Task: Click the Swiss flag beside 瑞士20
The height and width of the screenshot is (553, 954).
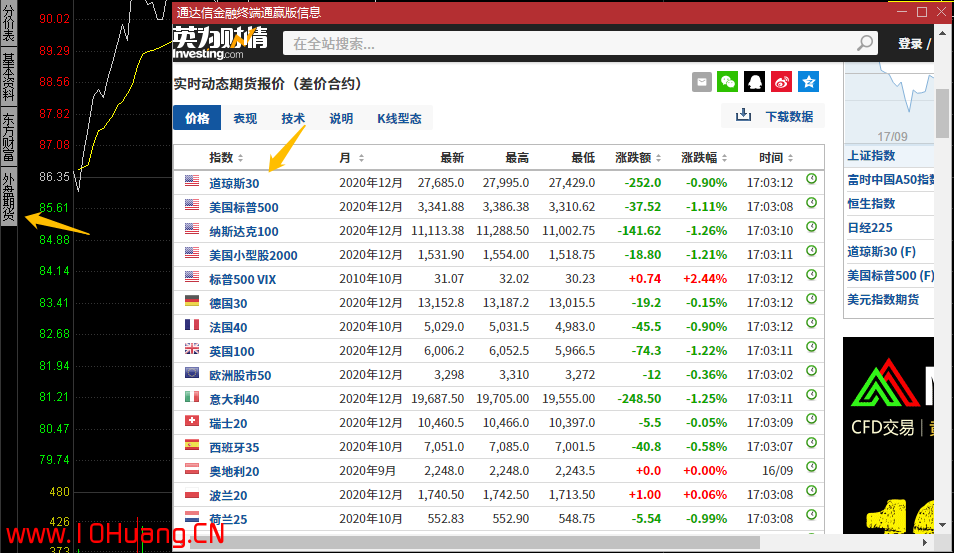Action: [x=192, y=420]
